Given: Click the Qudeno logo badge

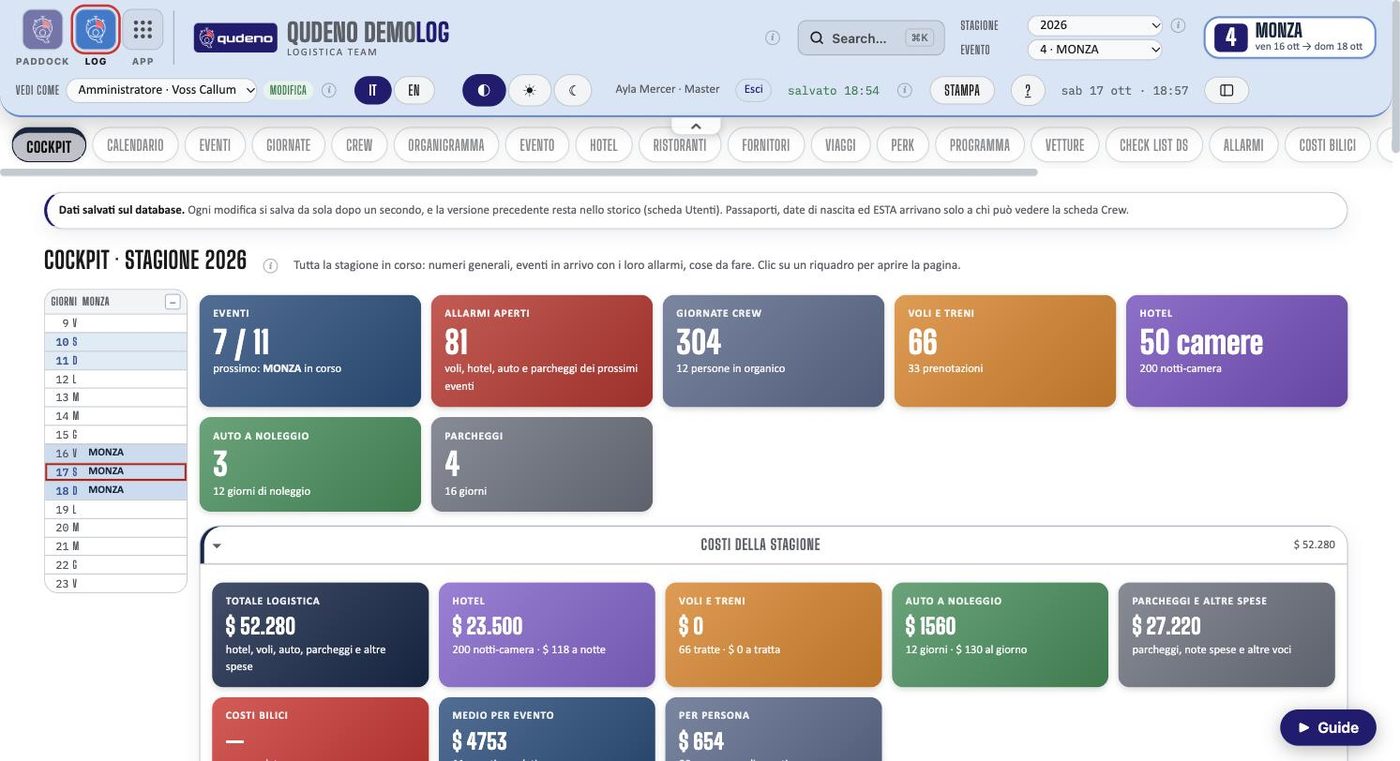Looking at the screenshot, I should (x=235, y=38).
